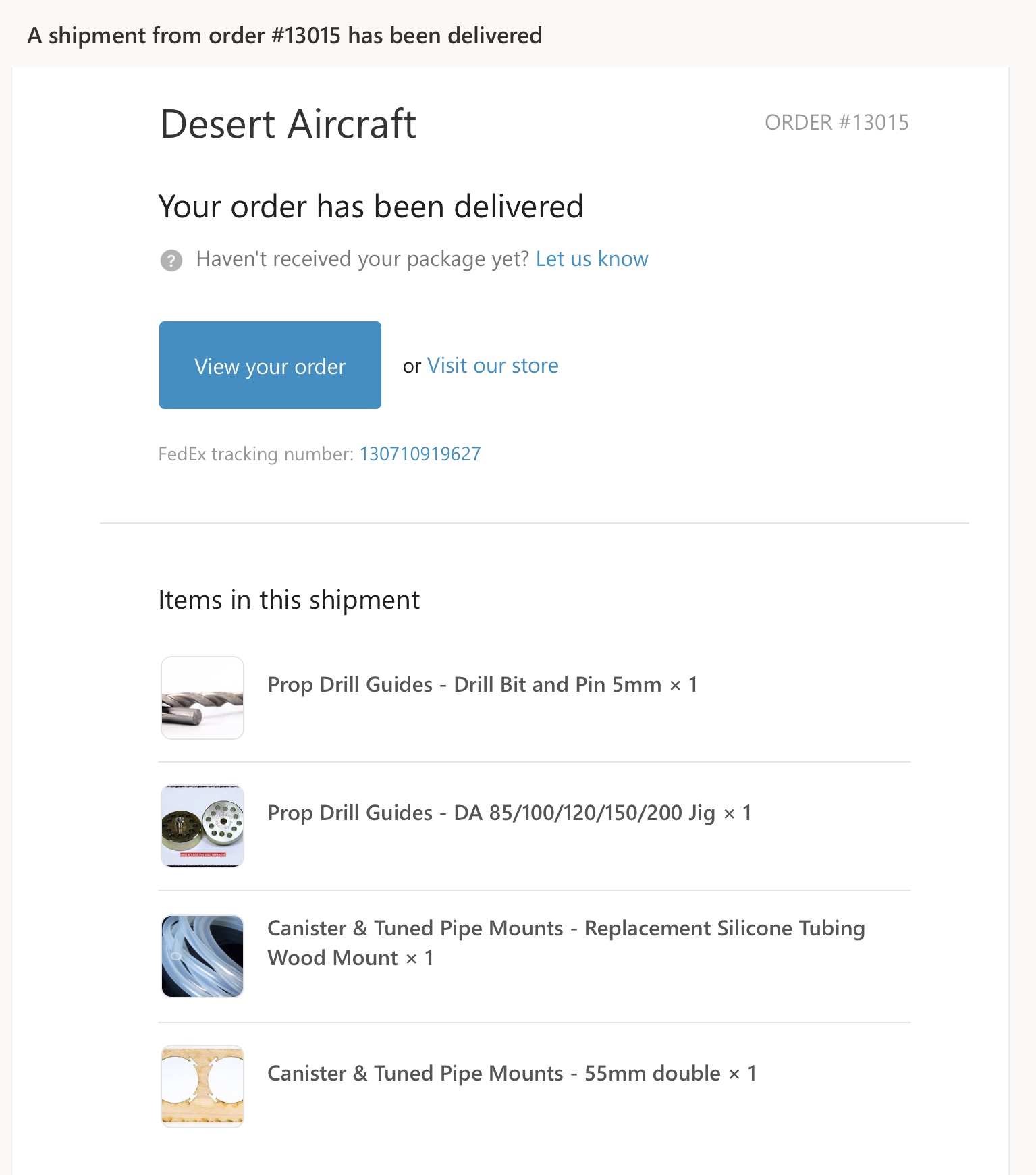1036x1175 pixels.
Task: Click the "Desert Aircraft" store name heading
Action: (288, 125)
